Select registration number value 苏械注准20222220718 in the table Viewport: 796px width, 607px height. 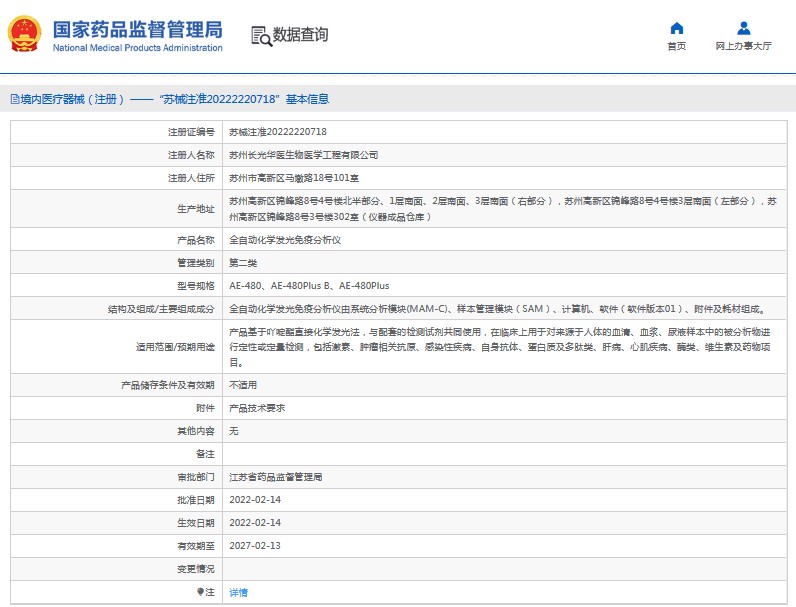tap(278, 132)
